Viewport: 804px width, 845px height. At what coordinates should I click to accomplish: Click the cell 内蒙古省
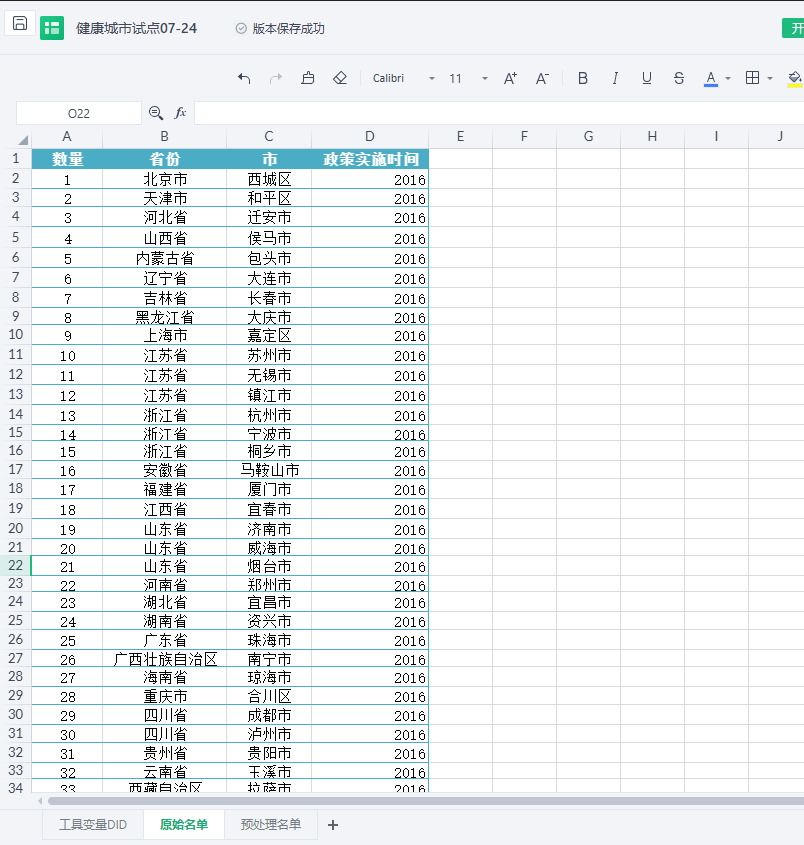[164, 258]
